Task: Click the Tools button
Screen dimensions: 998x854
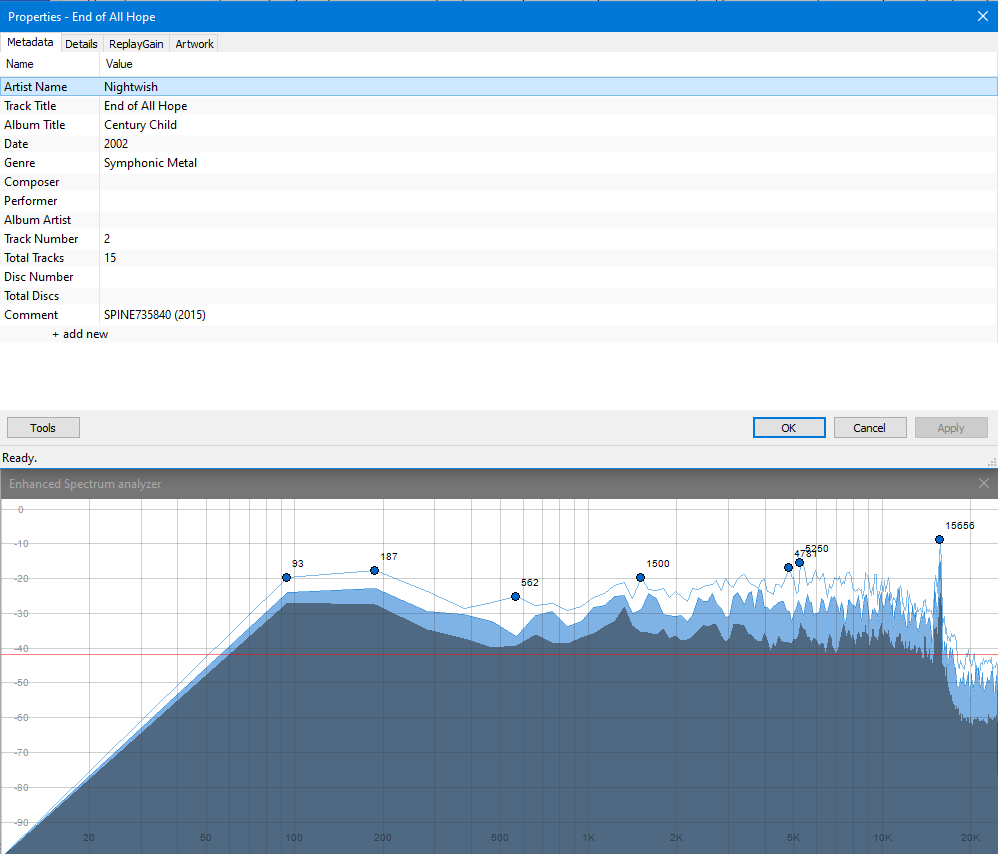Action: click(43, 428)
